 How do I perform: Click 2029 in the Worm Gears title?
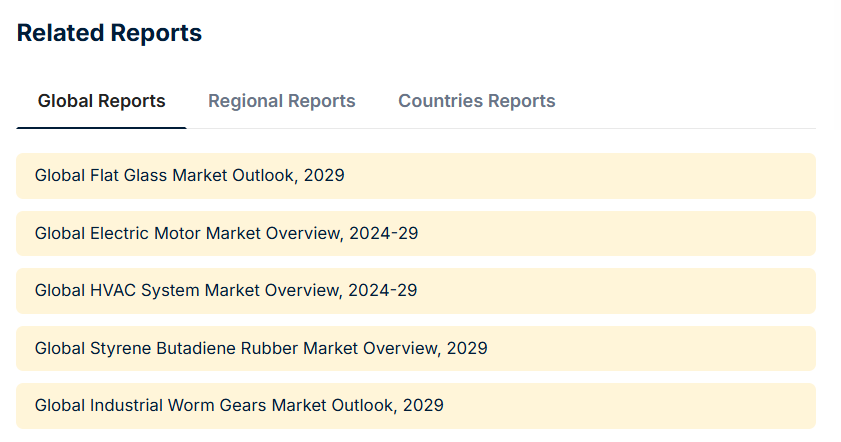tap(423, 406)
